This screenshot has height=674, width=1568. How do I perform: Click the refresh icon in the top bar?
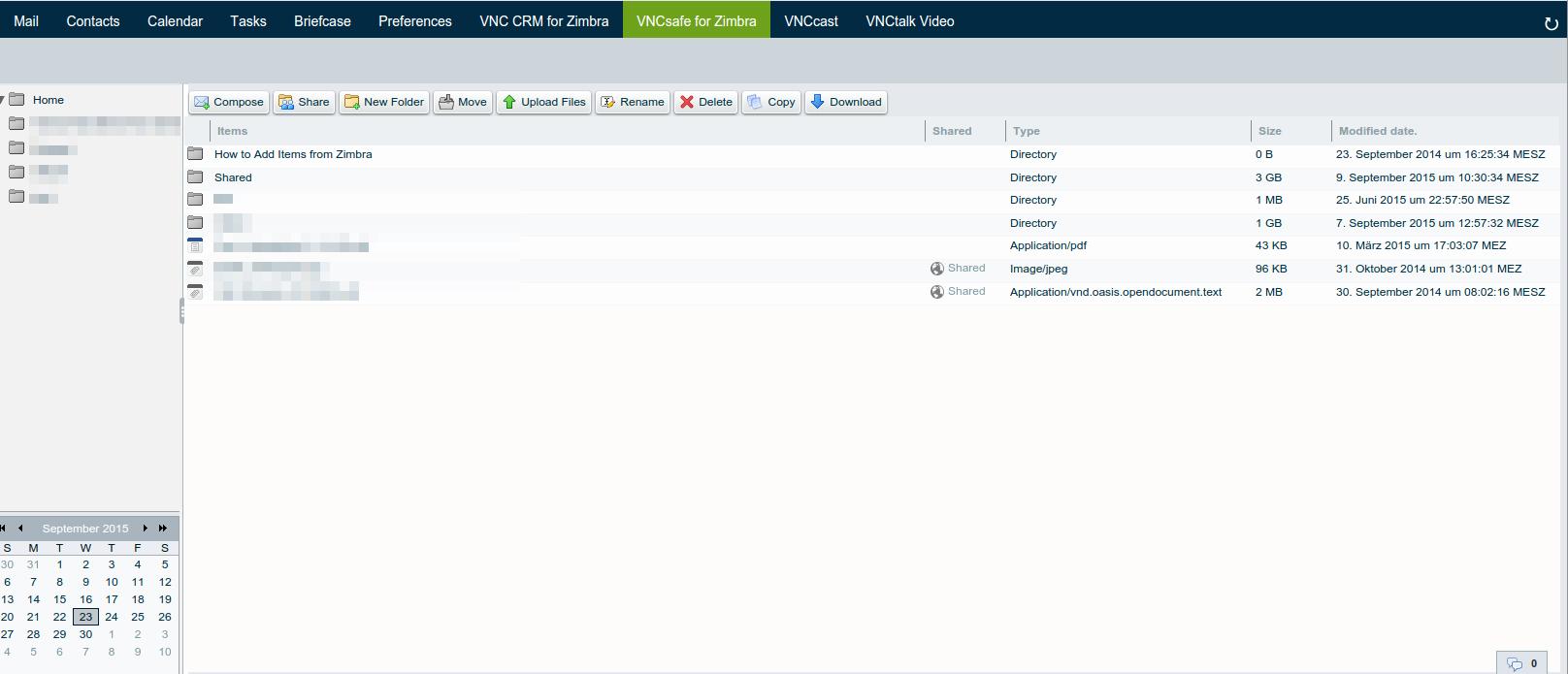[1551, 24]
